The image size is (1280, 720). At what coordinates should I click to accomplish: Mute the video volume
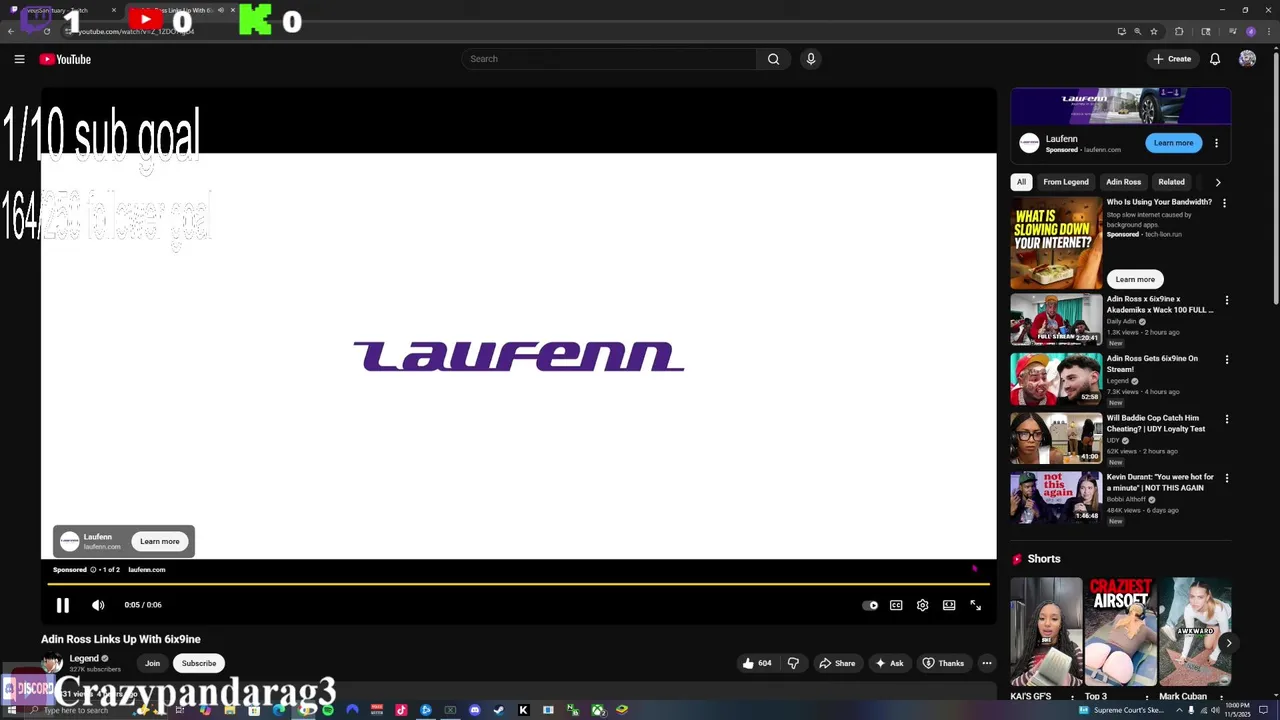pyautogui.click(x=98, y=605)
